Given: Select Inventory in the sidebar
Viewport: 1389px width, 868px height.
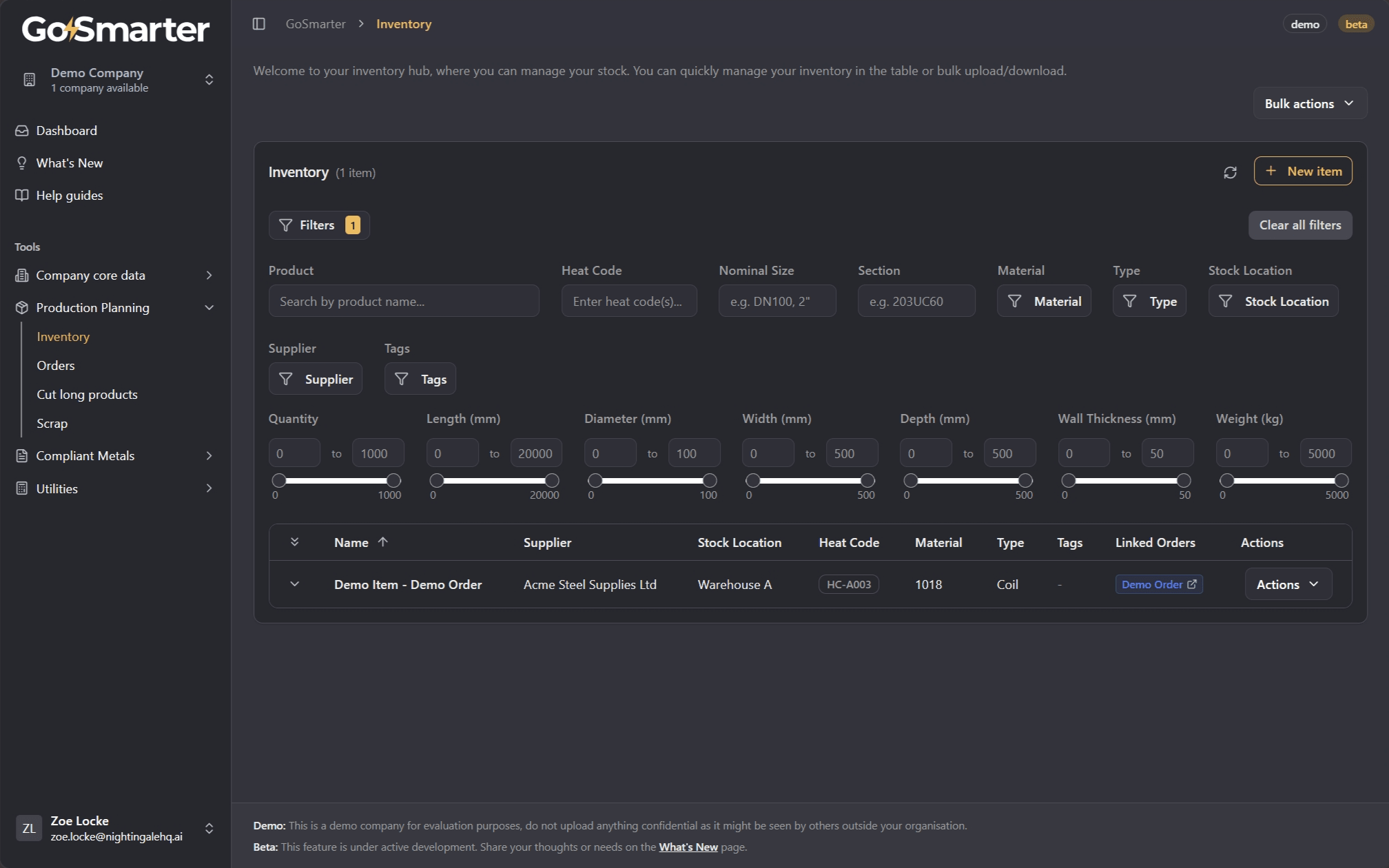Looking at the screenshot, I should (63, 337).
